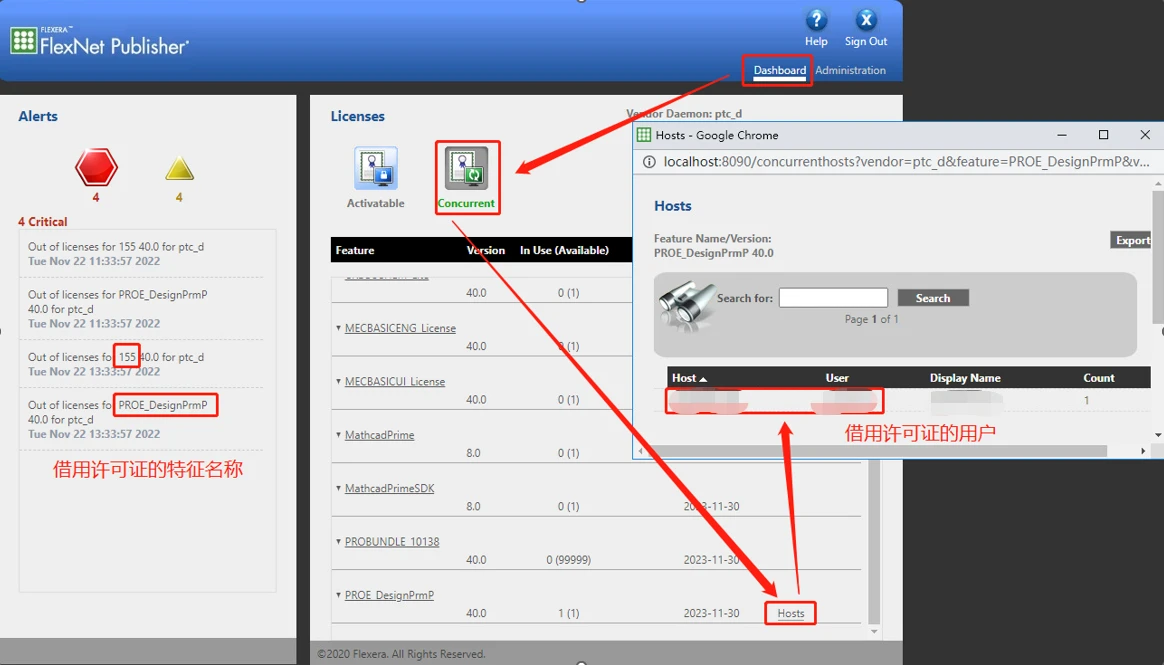The width and height of the screenshot is (1164, 665).
Task: Click the Search button in Hosts window
Action: pyautogui.click(x=933, y=298)
